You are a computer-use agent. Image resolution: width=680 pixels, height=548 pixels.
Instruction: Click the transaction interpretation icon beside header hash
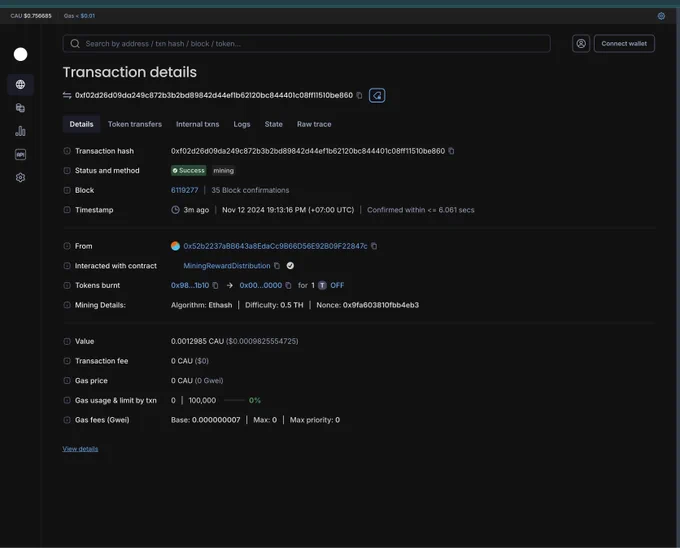(x=377, y=95)
